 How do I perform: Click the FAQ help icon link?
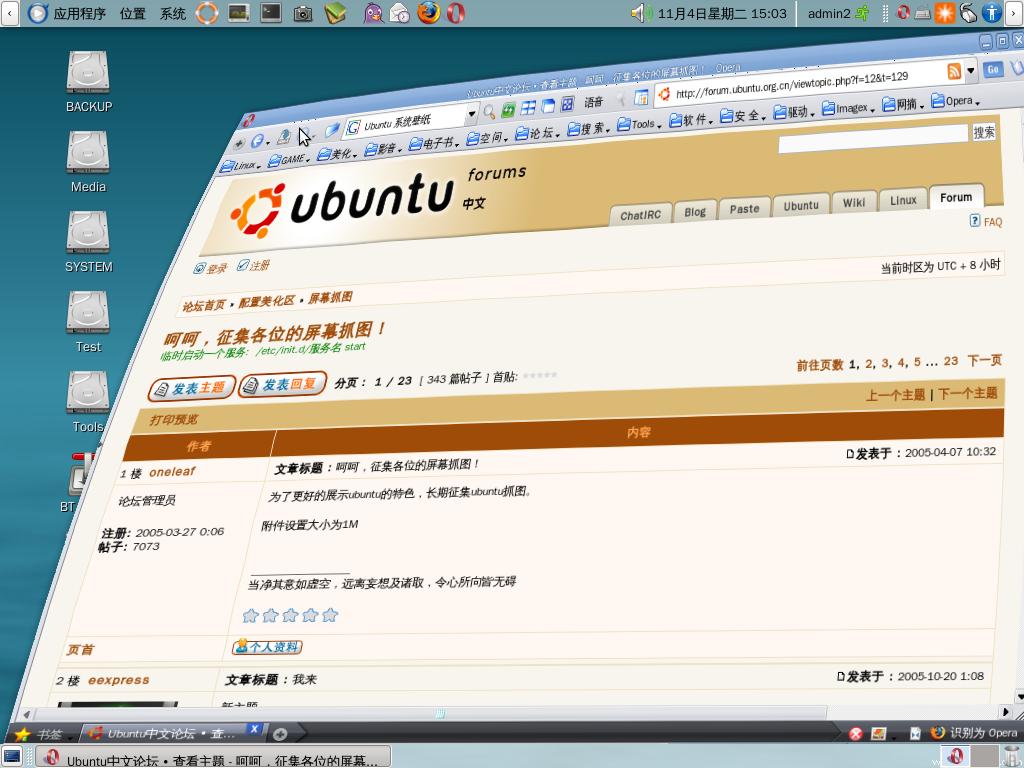(x=986, y=221)
